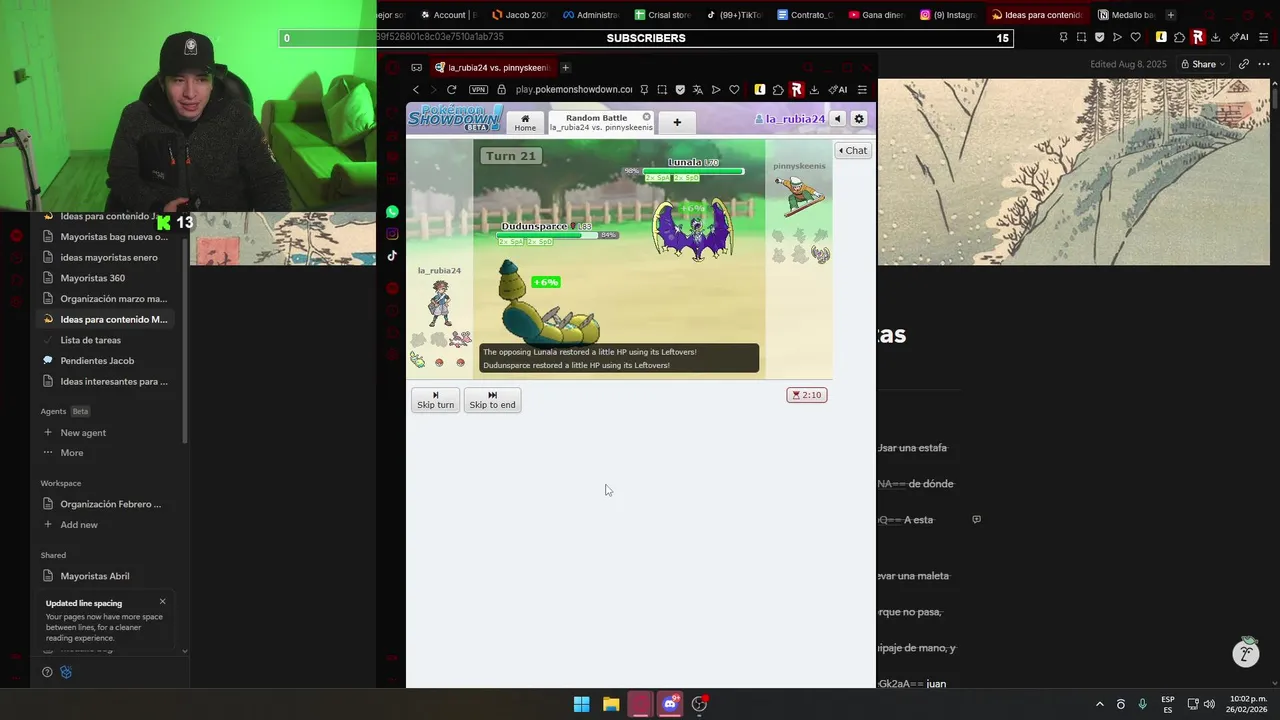Open Organización marzo page in sidebar
This screenshot has height=720, width=1280.
coord(106,299)
